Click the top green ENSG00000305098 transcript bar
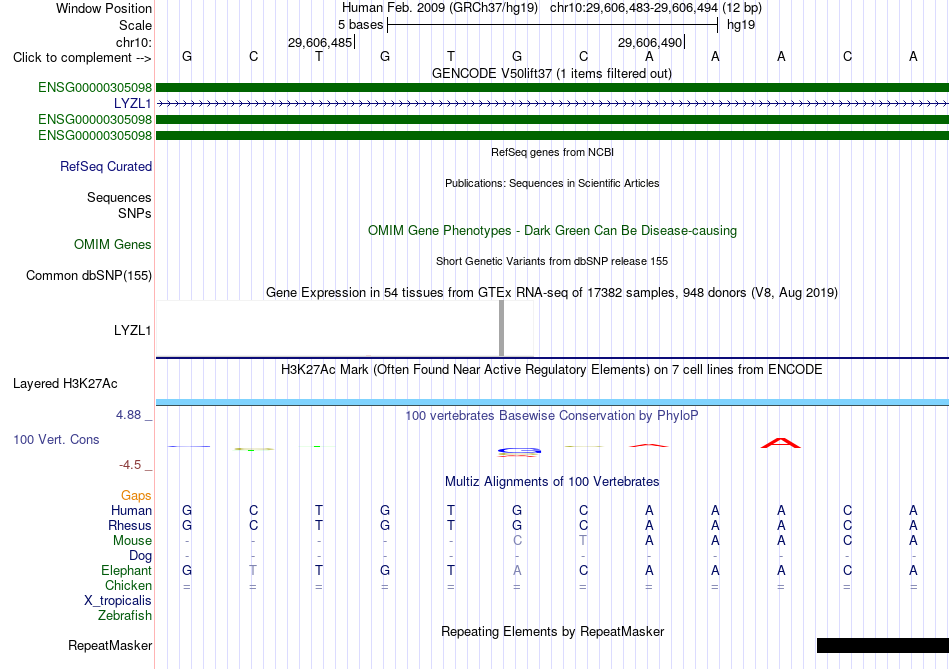 click(552, 87)
